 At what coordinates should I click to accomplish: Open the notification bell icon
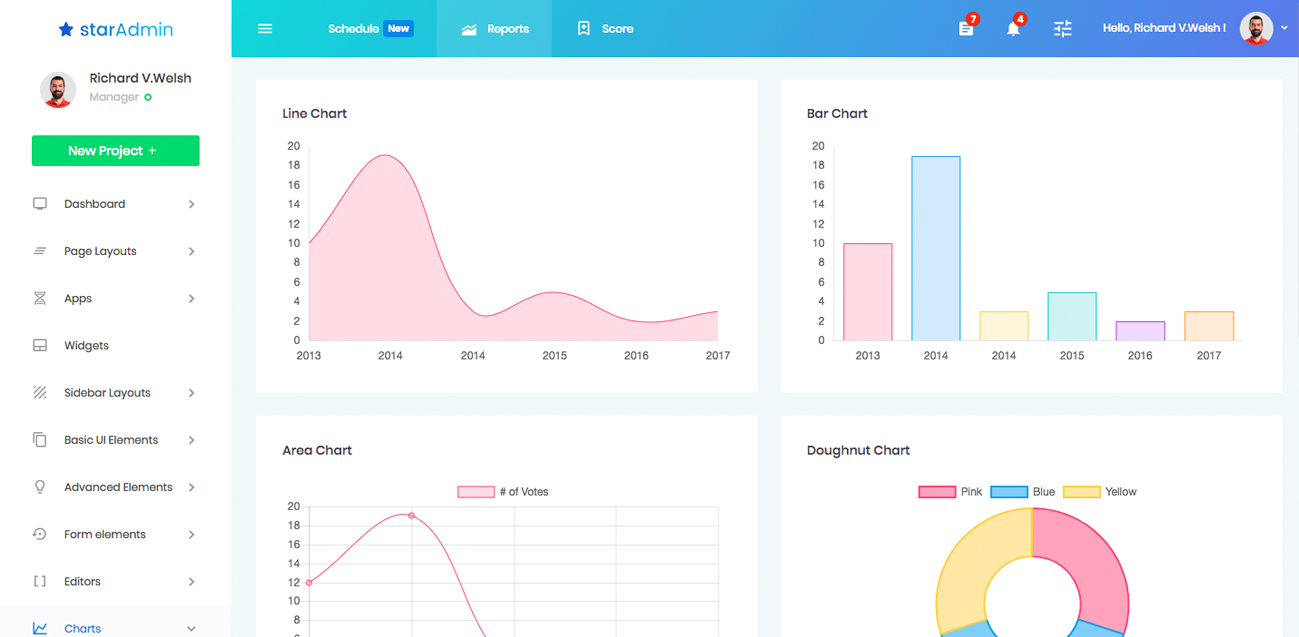[1013, 28]
